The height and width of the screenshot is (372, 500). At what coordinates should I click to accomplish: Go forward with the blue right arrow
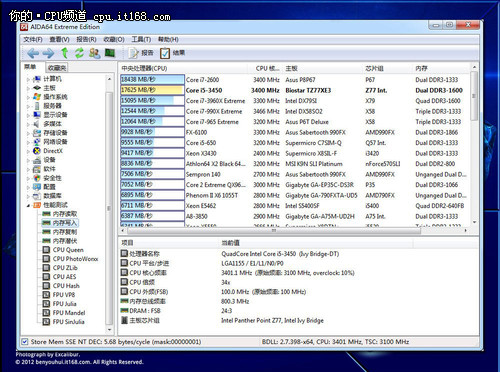click(x=48, y=53)
